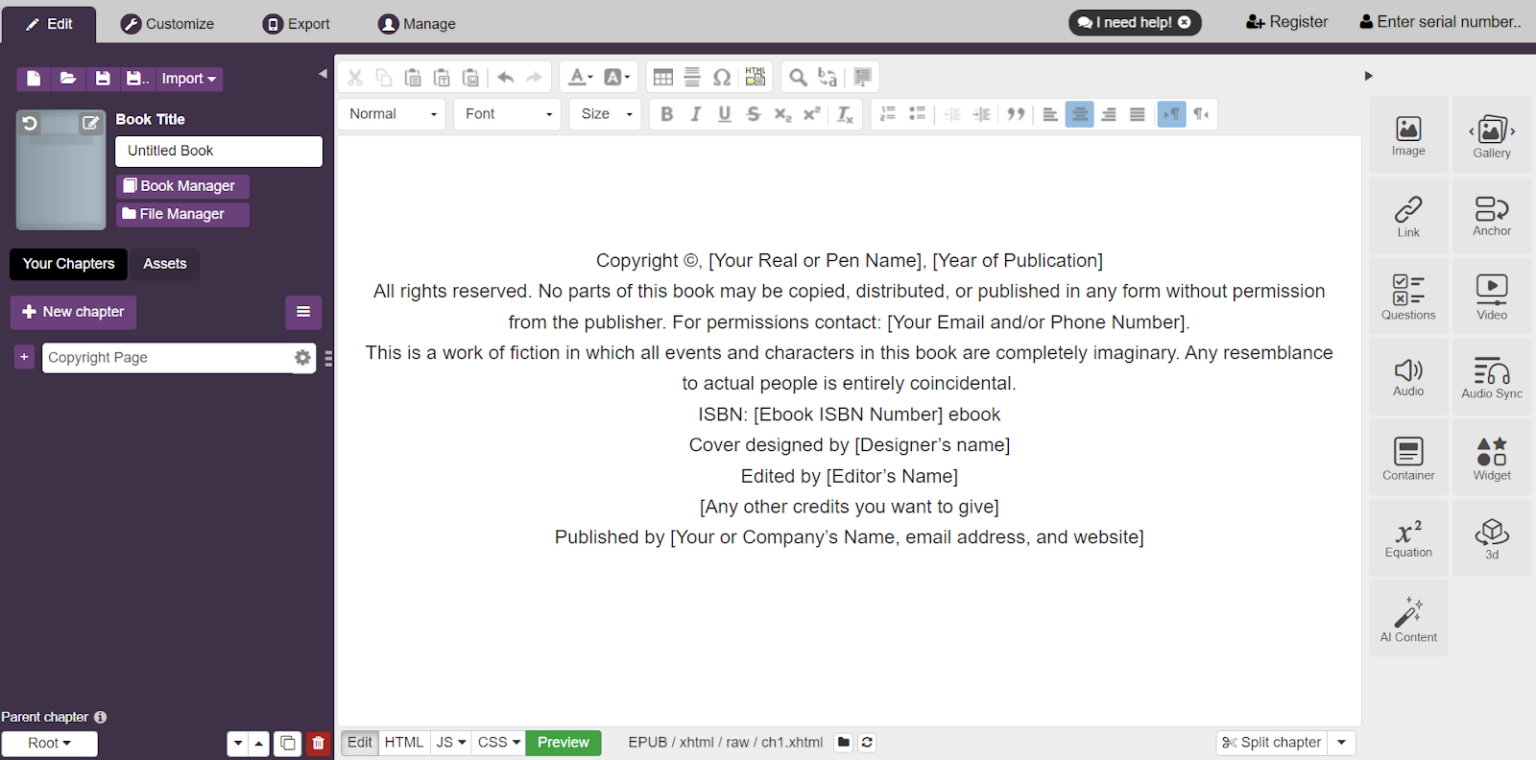Insert an Image element from the sidebar
This screenshot has width=1536, height=760.
point(1408,135)
